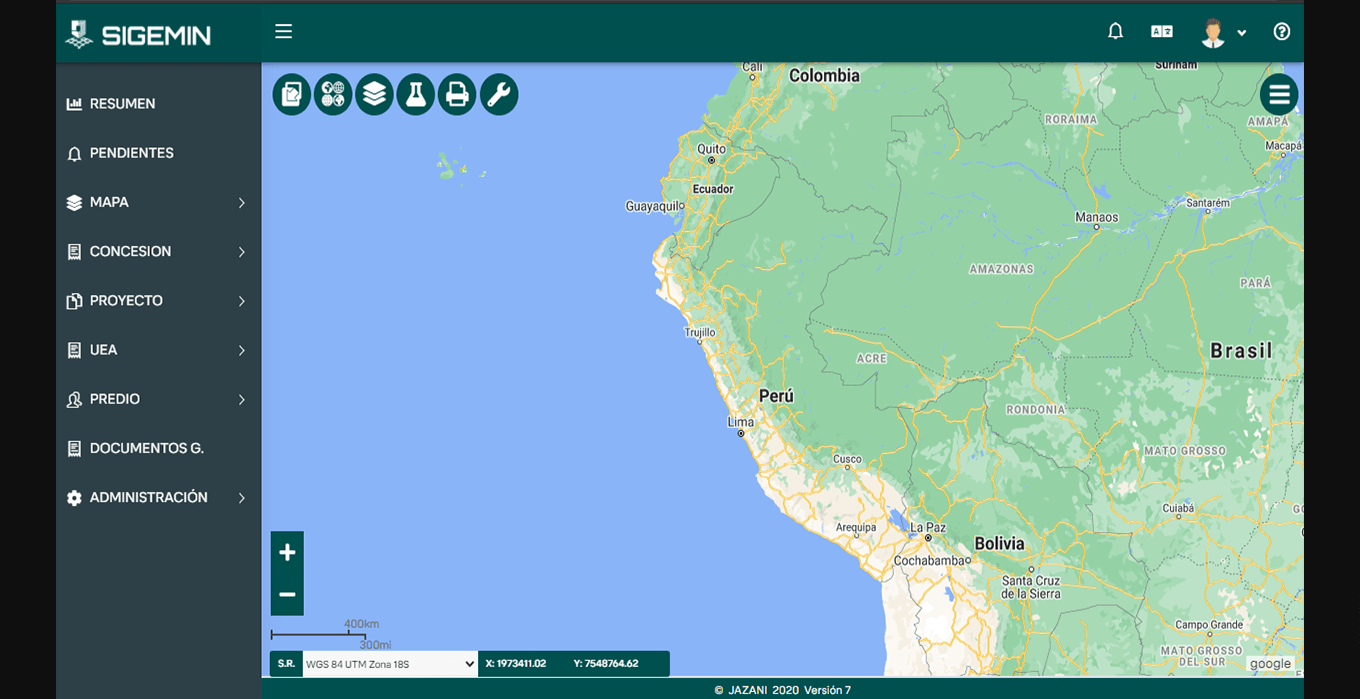Open the round map menu button

1279,95
